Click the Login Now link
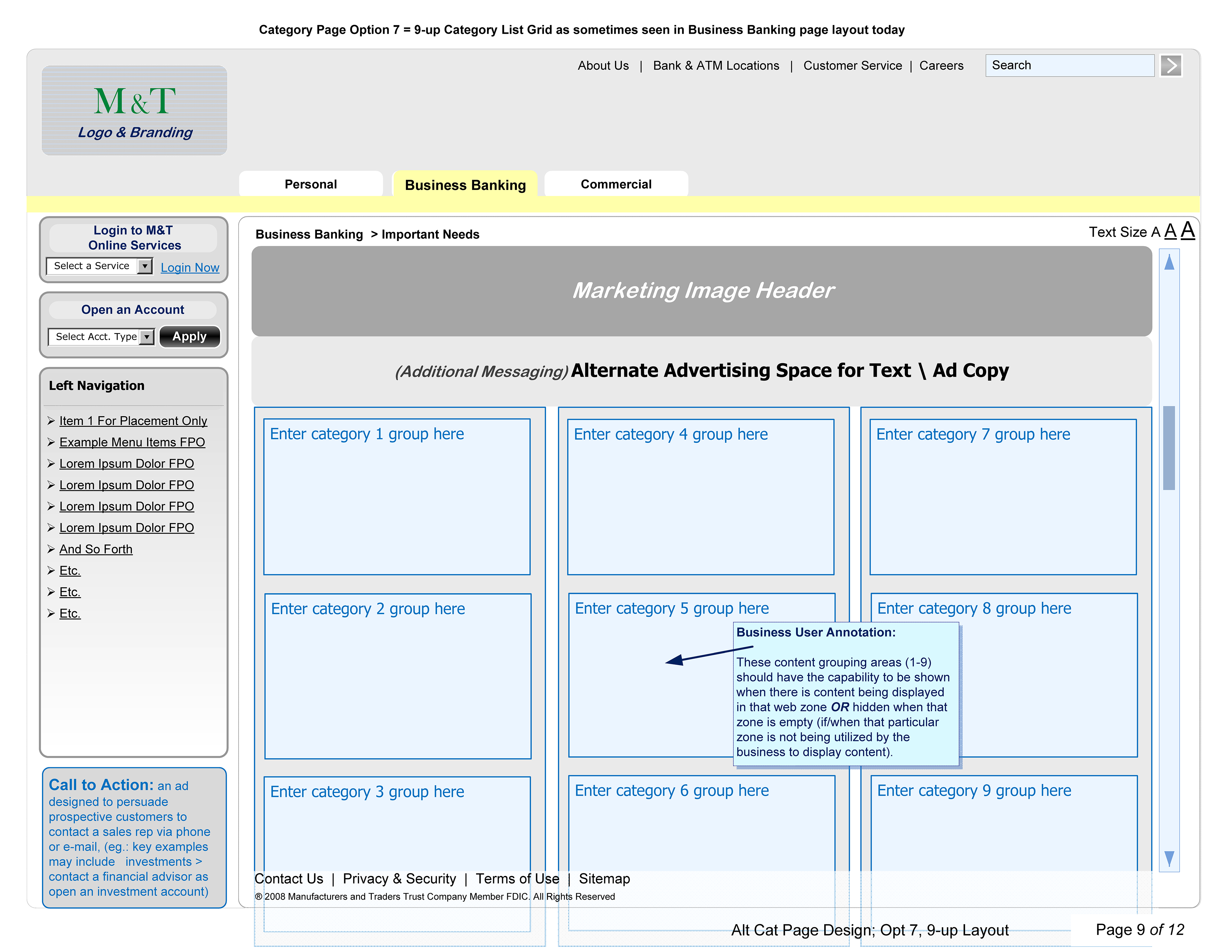 click(x=190, y=268)
